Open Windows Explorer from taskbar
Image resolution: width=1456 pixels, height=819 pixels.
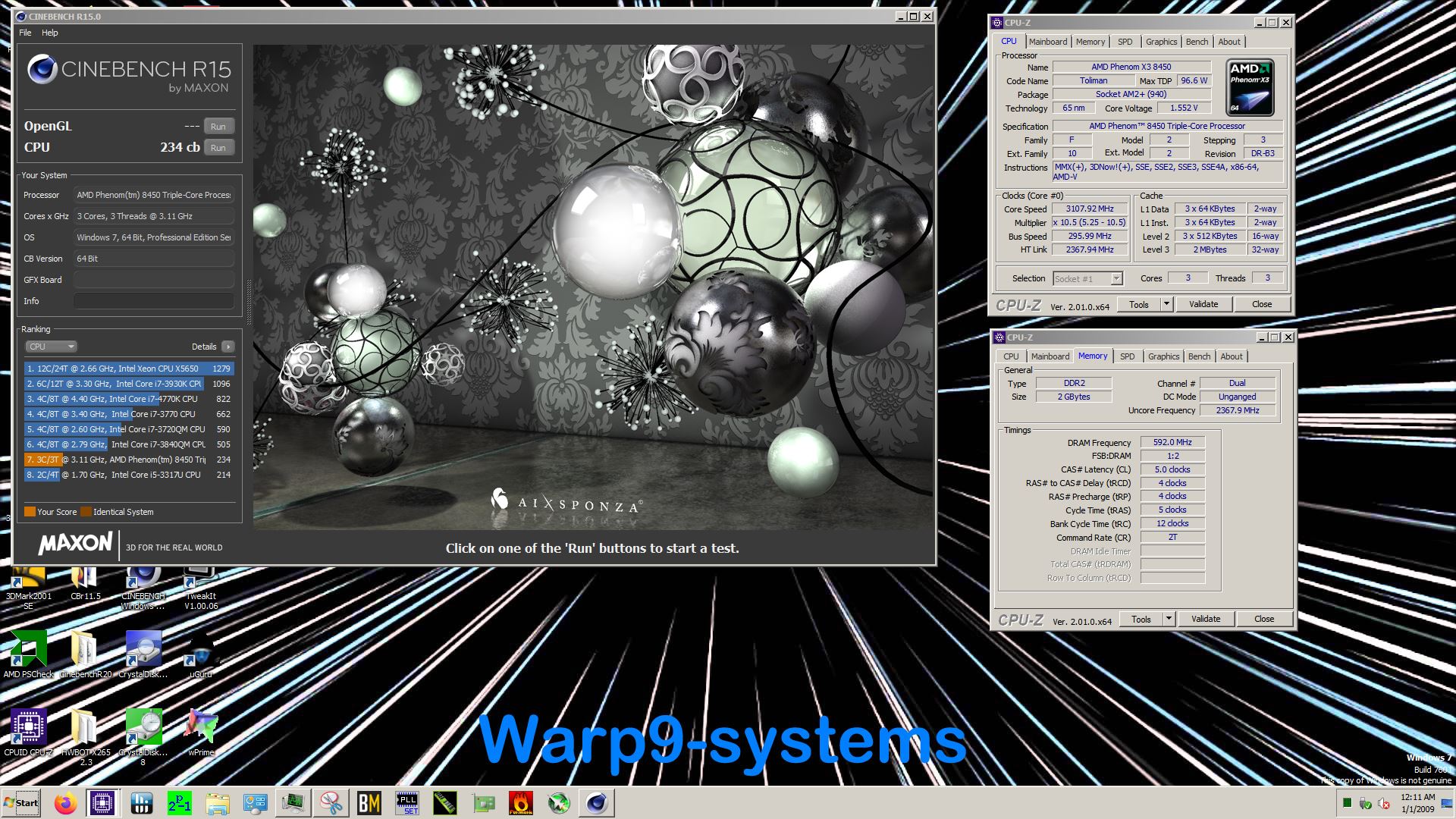click(x=218, y=802)
